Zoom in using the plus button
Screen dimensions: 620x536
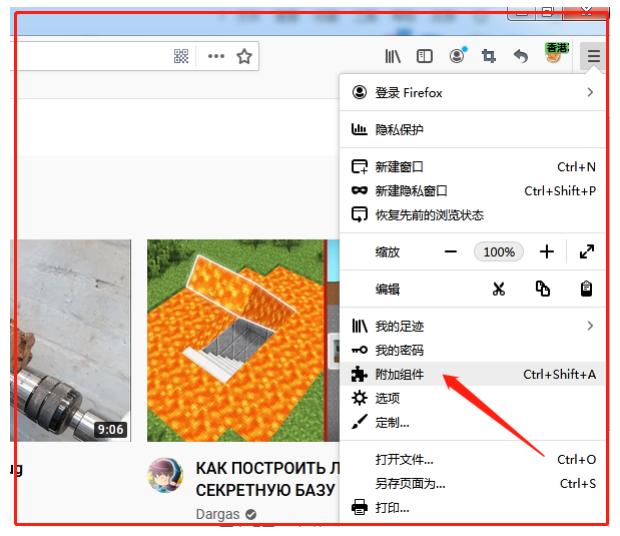(546, 252)
